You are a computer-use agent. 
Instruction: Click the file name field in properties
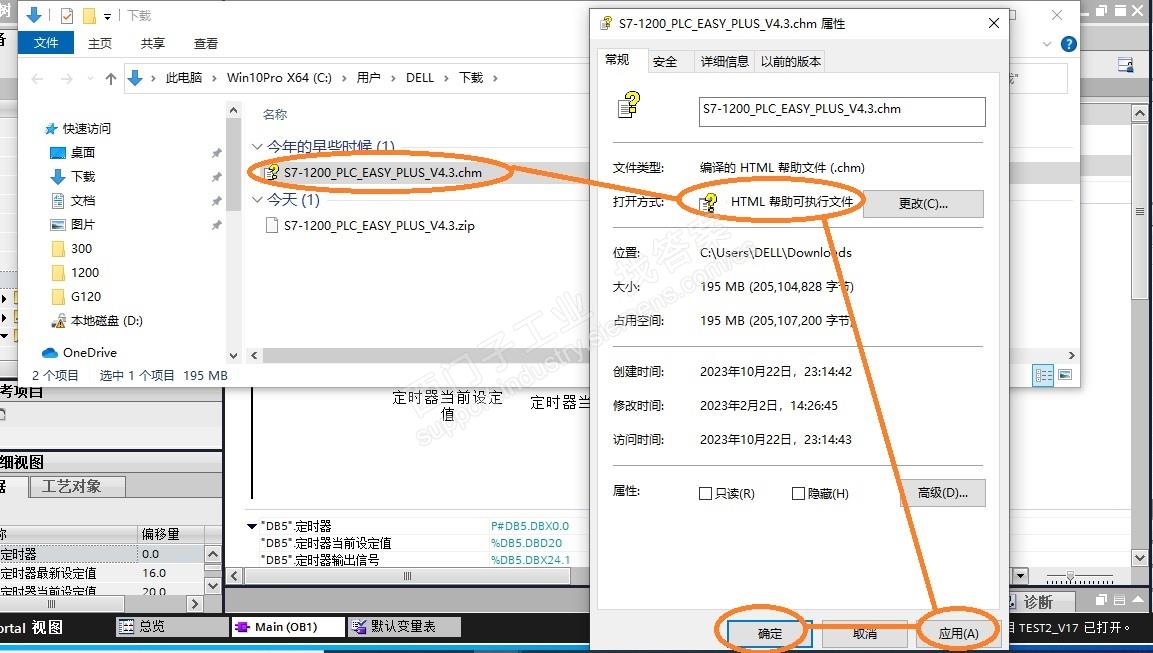pos(842,112)
